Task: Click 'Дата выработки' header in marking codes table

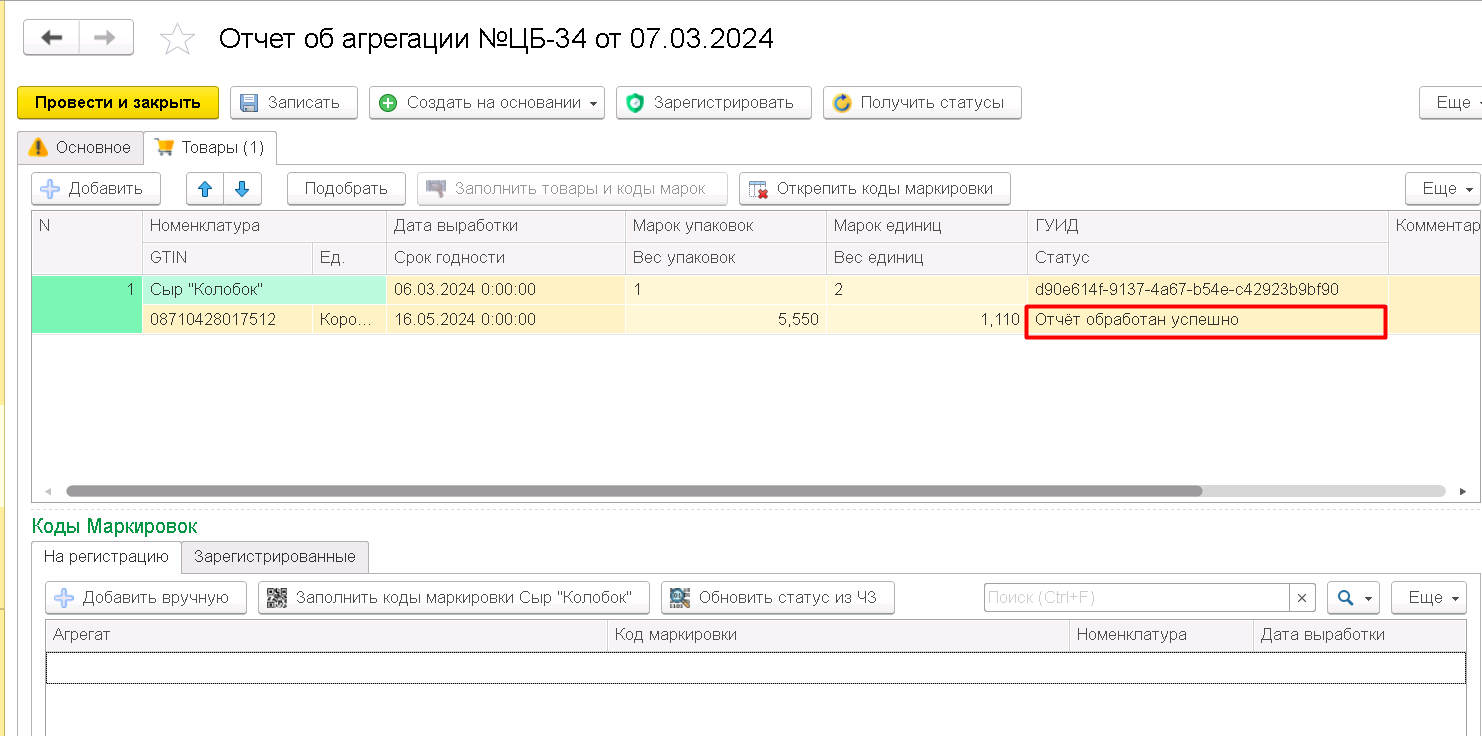Action: click(1360, 634)
